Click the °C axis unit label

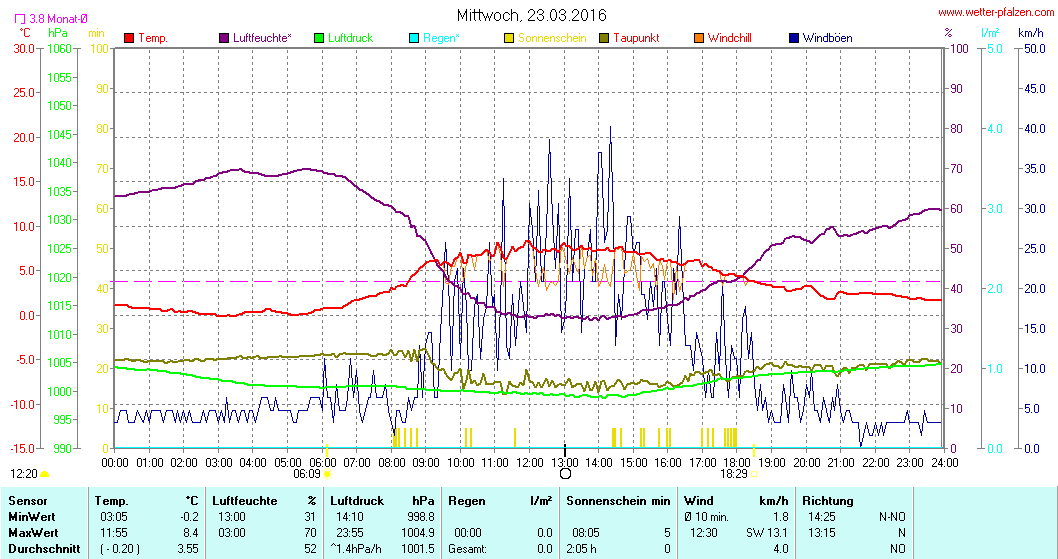click(24, 32)
